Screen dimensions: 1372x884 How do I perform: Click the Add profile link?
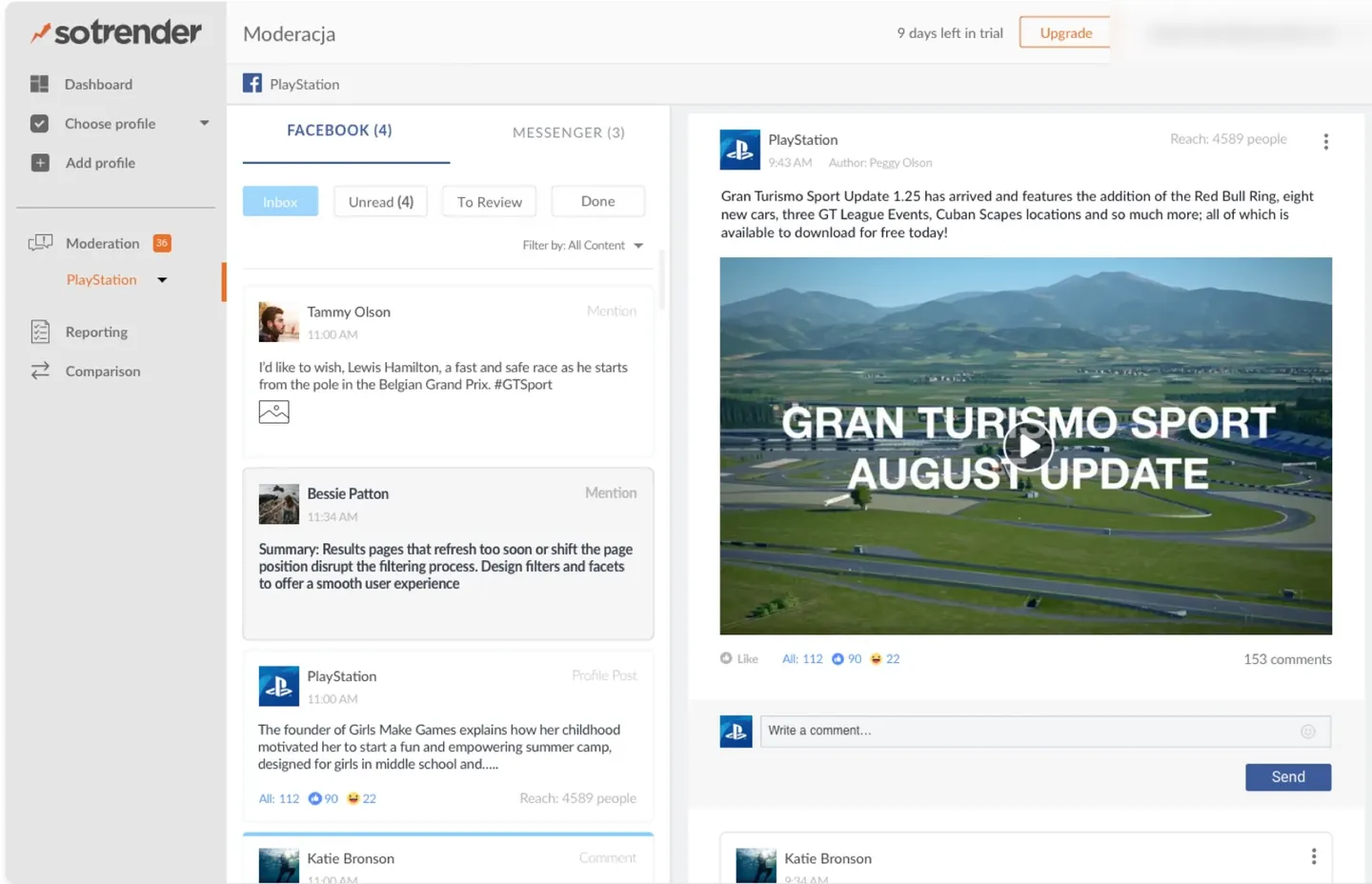click(100, 163)
